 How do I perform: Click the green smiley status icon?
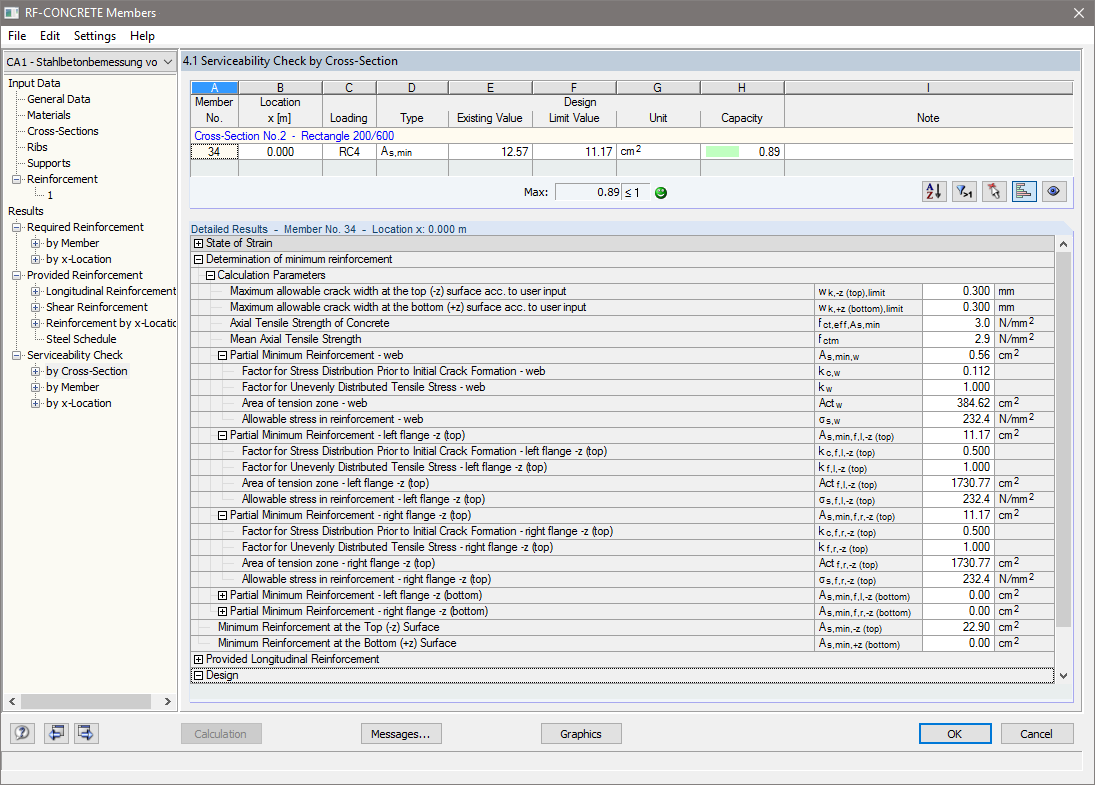pyautogui.click(x=661, y=193)
